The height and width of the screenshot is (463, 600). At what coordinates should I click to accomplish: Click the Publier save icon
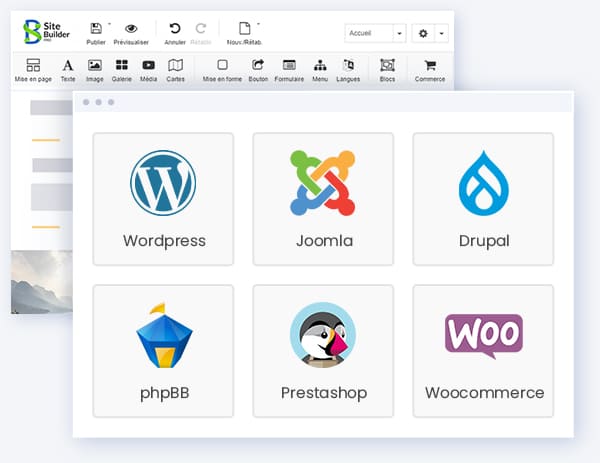pyautogui.click(x=96, y=30)
